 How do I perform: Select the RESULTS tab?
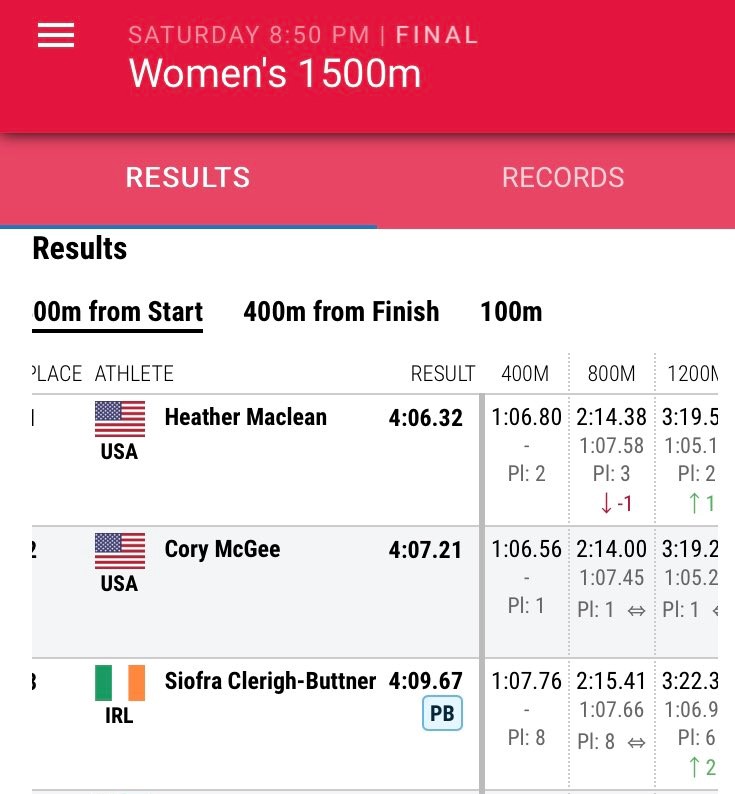[x=188, y=178]
